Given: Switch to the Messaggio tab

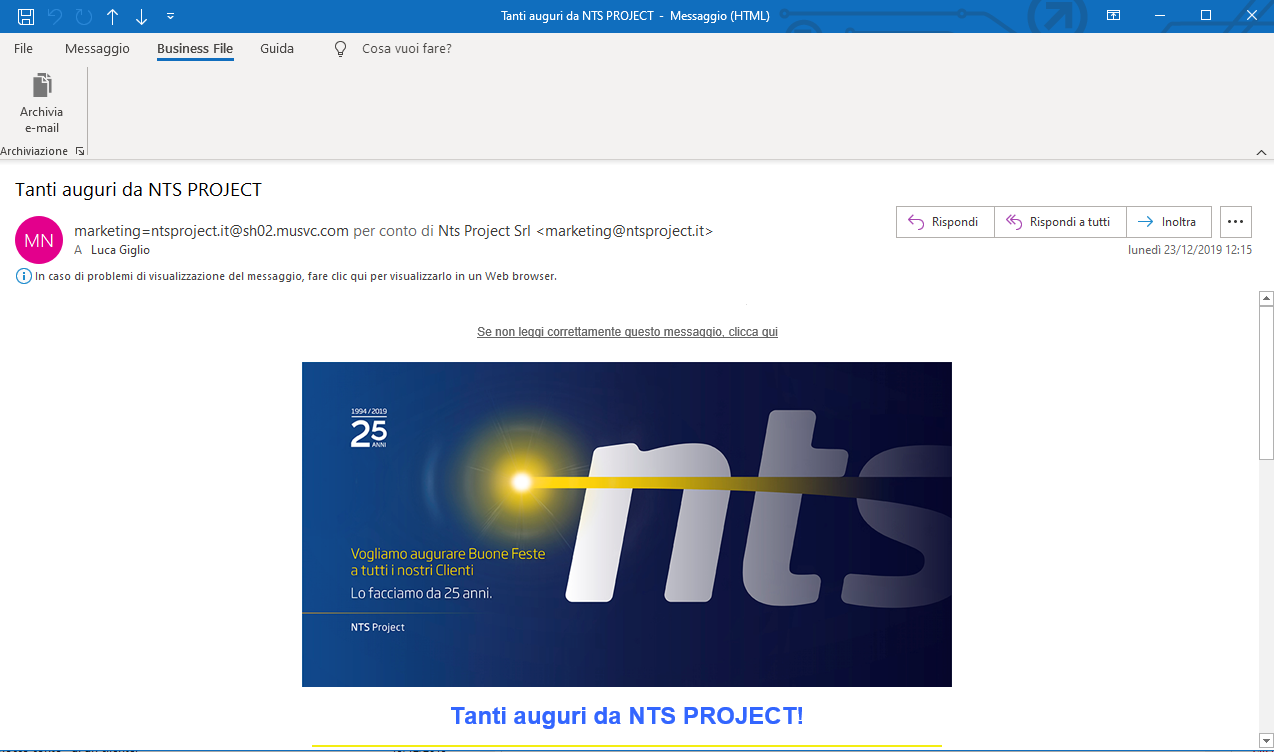Looking at the screenshot, I should tap(97, 48).
